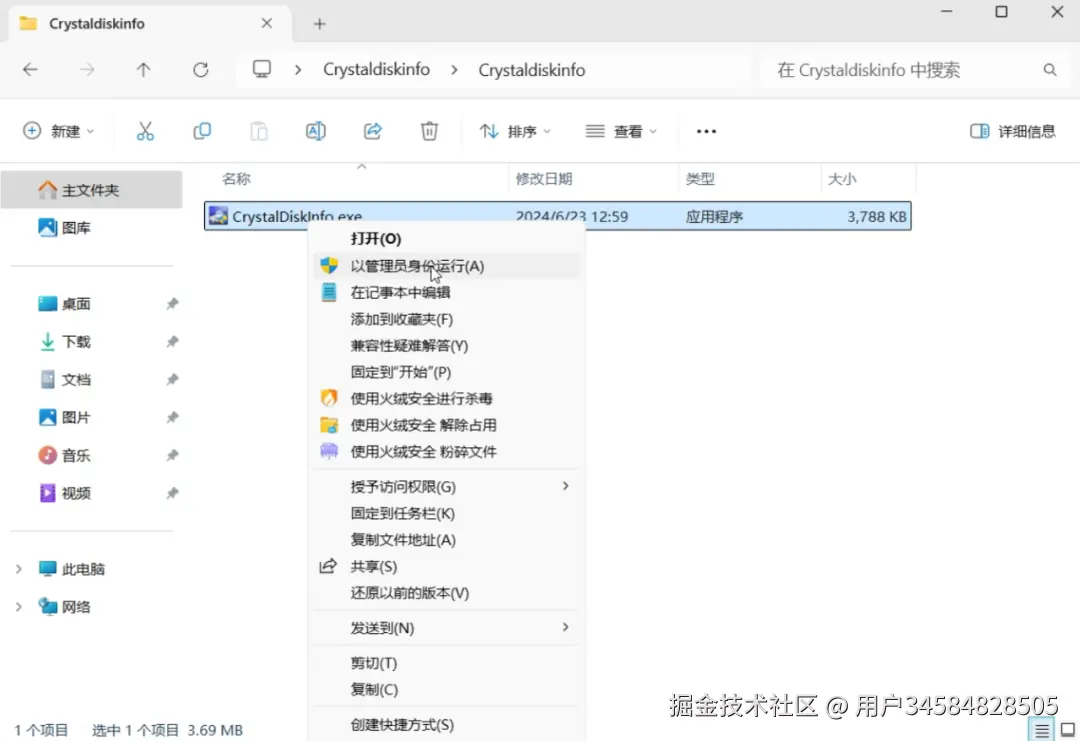Expand breadcrumb chevron between Crystaldiskinfo folders
The height and width of the screenshot is (741, 1080).
tap(455, 70)
